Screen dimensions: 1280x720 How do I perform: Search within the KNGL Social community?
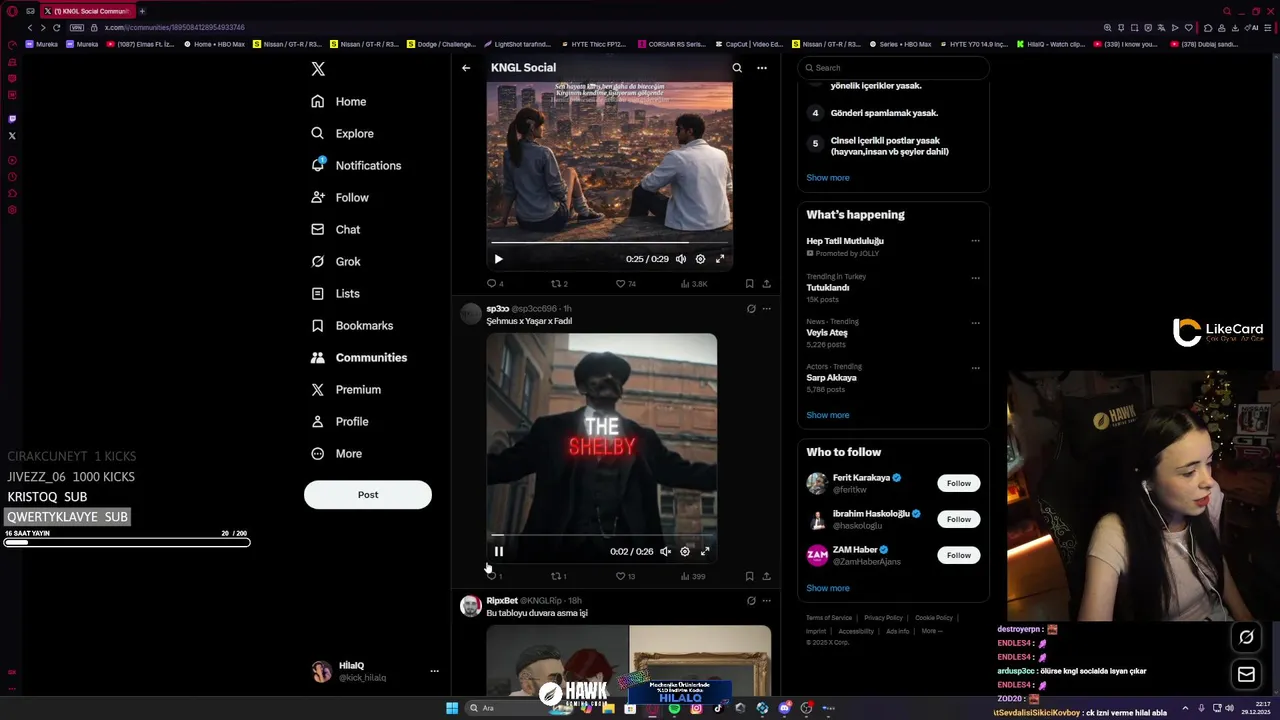737,68
